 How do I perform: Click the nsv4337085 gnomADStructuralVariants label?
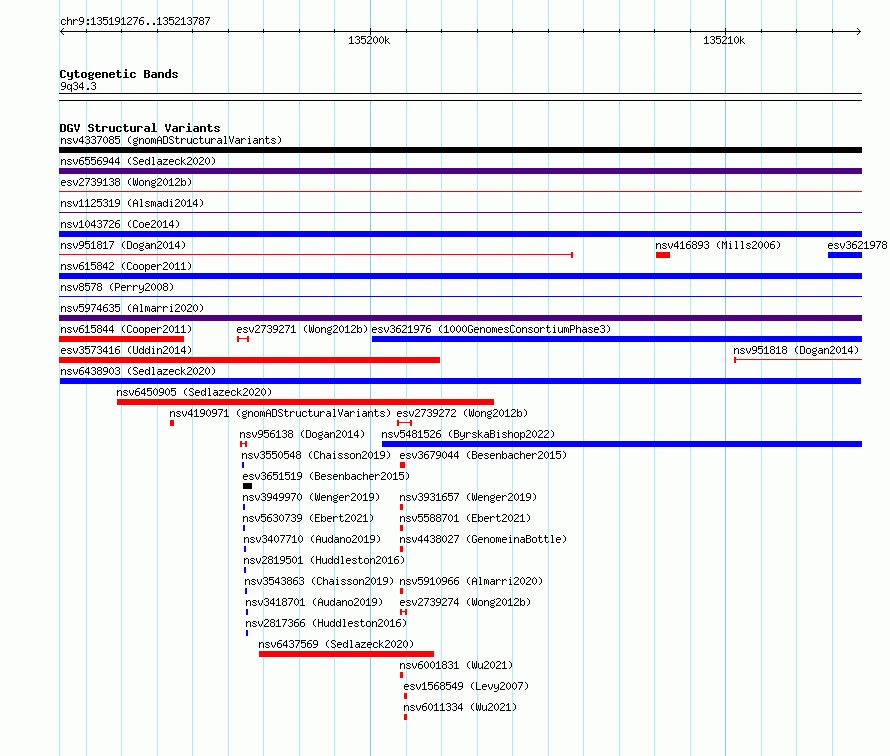(171, 140)
